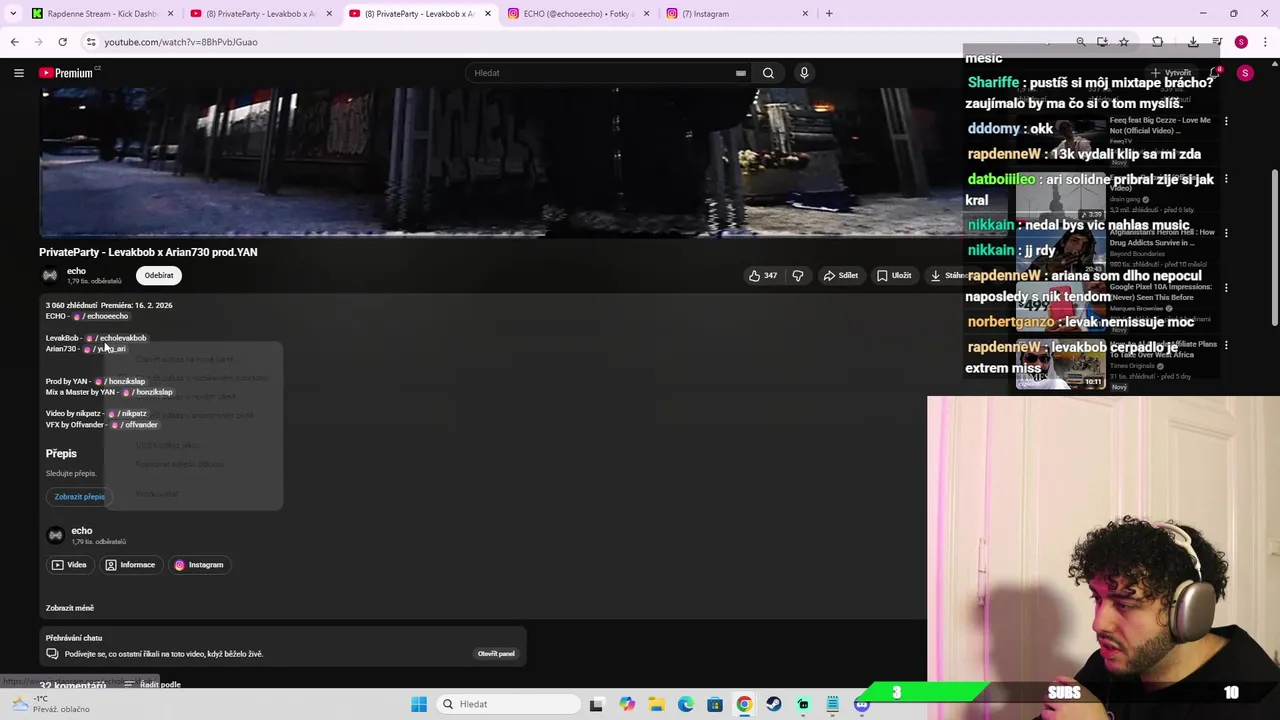1280x720 pixels.
Task: Switch to (7) Instagram tab
Action: tap(737, 14)
